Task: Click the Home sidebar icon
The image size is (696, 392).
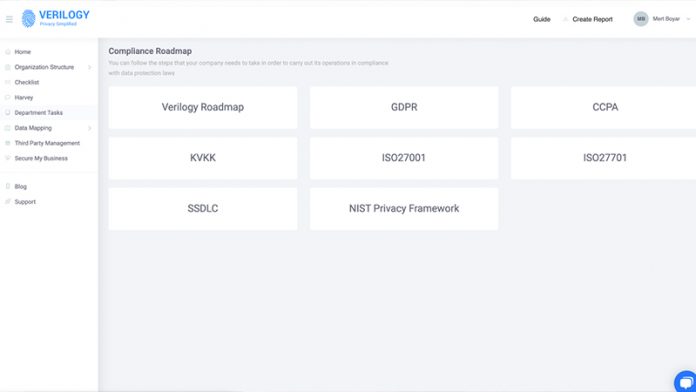Action: pyautogui.click(x=8, y=52)
